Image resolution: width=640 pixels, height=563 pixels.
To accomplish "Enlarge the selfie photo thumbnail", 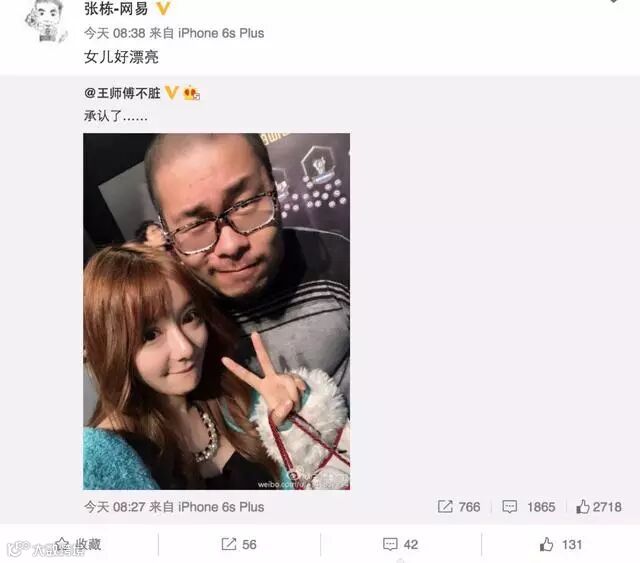I will point(216,311).
